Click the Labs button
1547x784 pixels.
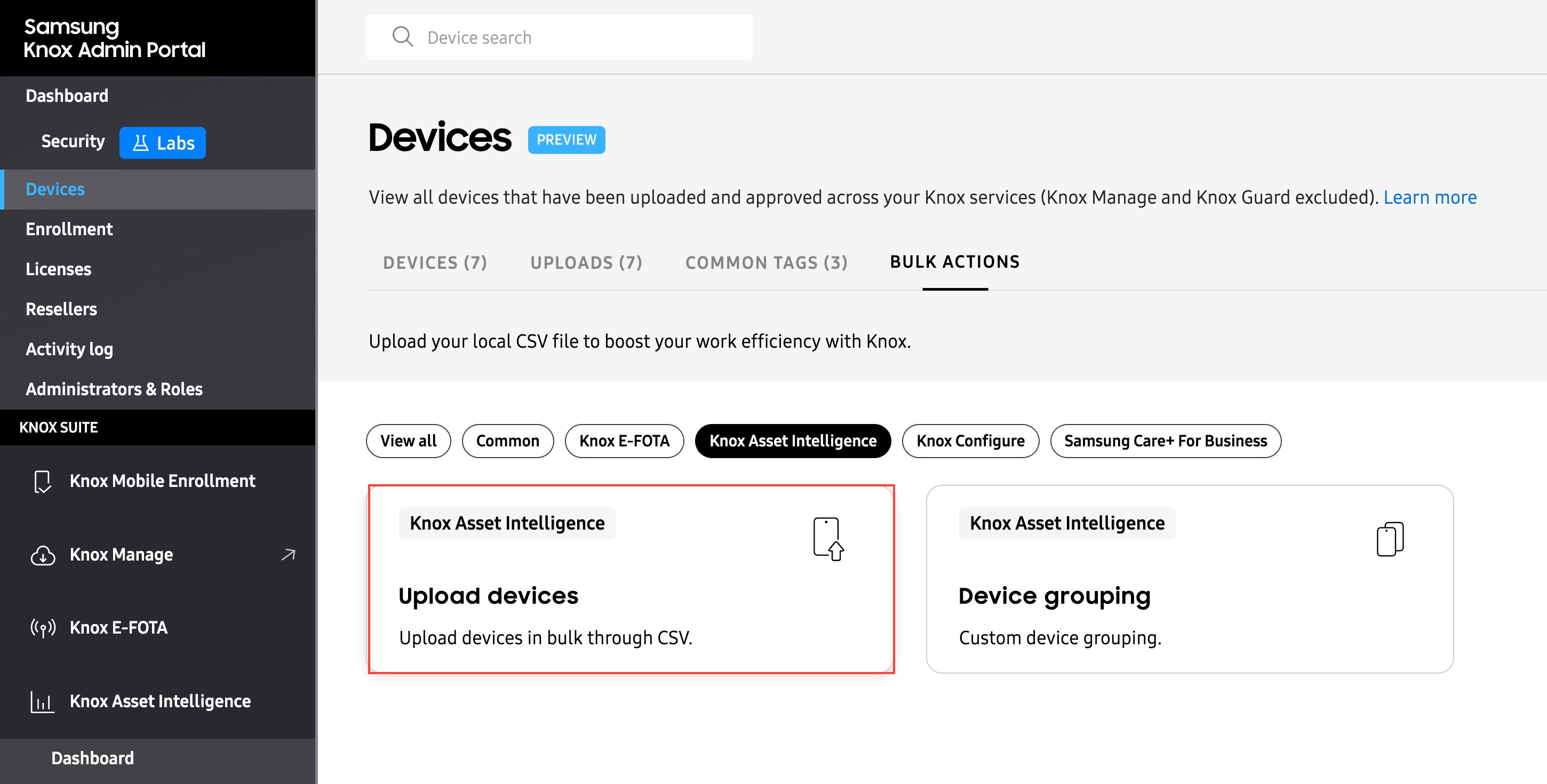pos(163,143)
